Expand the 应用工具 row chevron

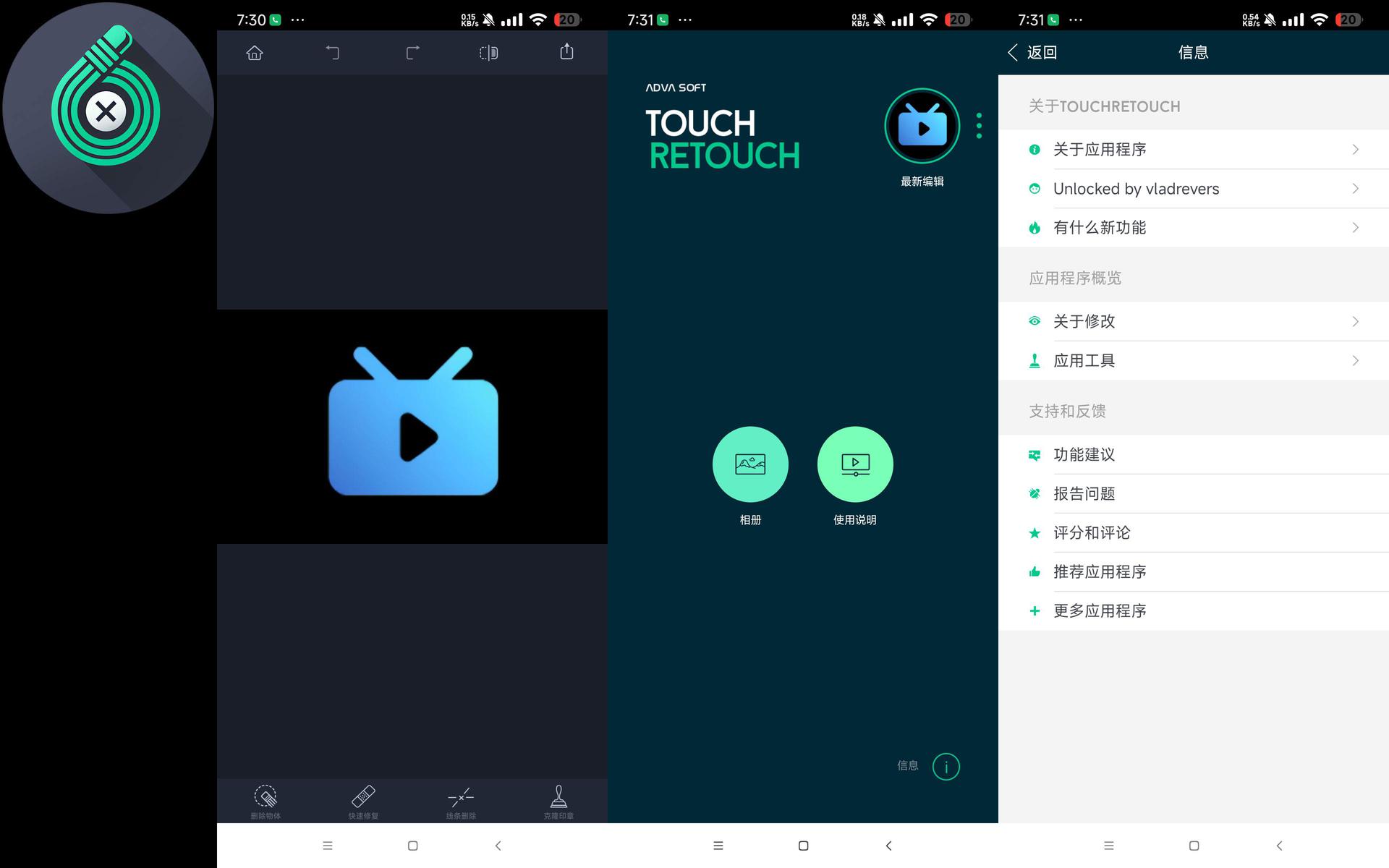(x=1356, y=361)
